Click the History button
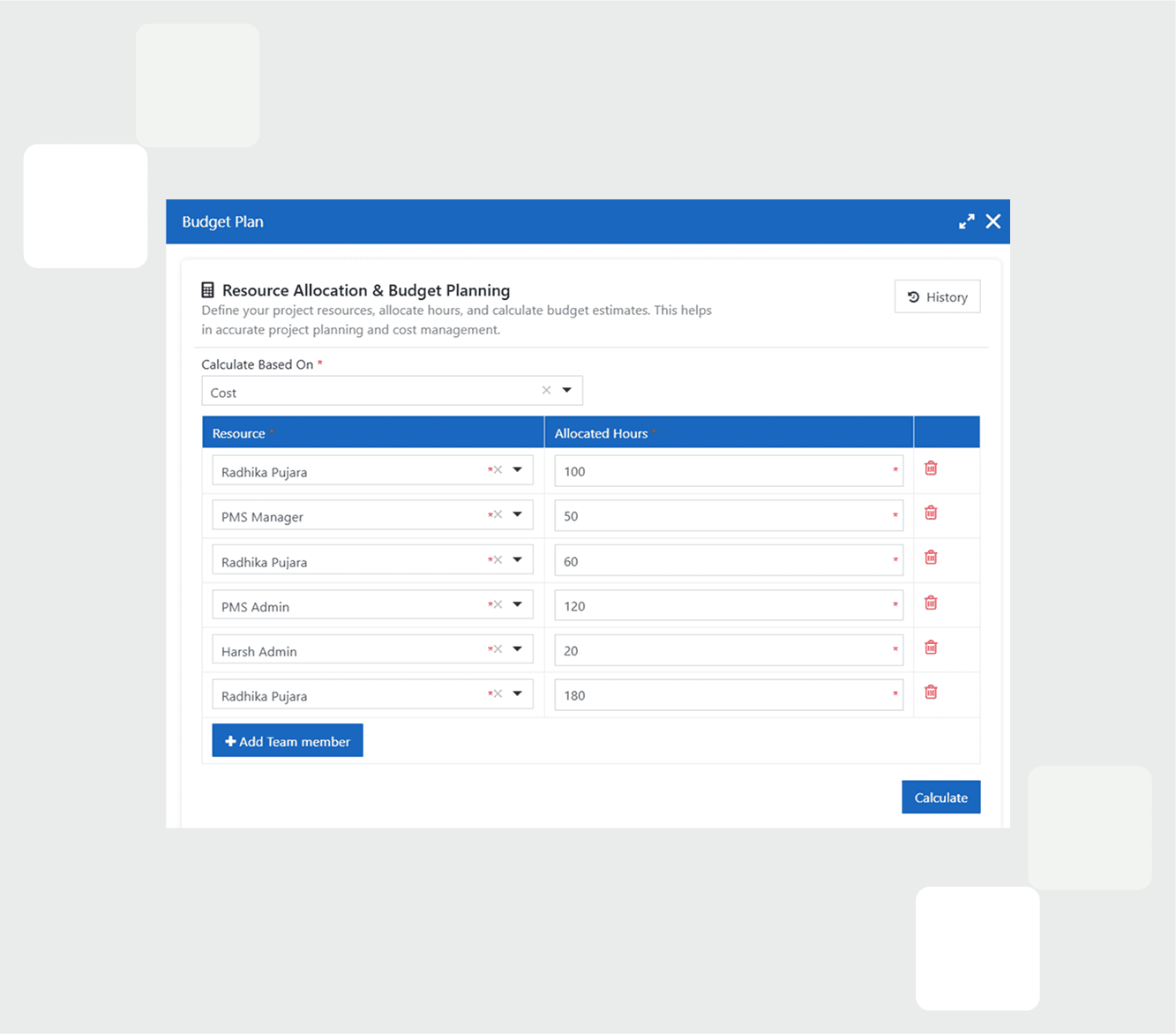The height and width of the screenshot is (1034, 1176). coord(937,297)
